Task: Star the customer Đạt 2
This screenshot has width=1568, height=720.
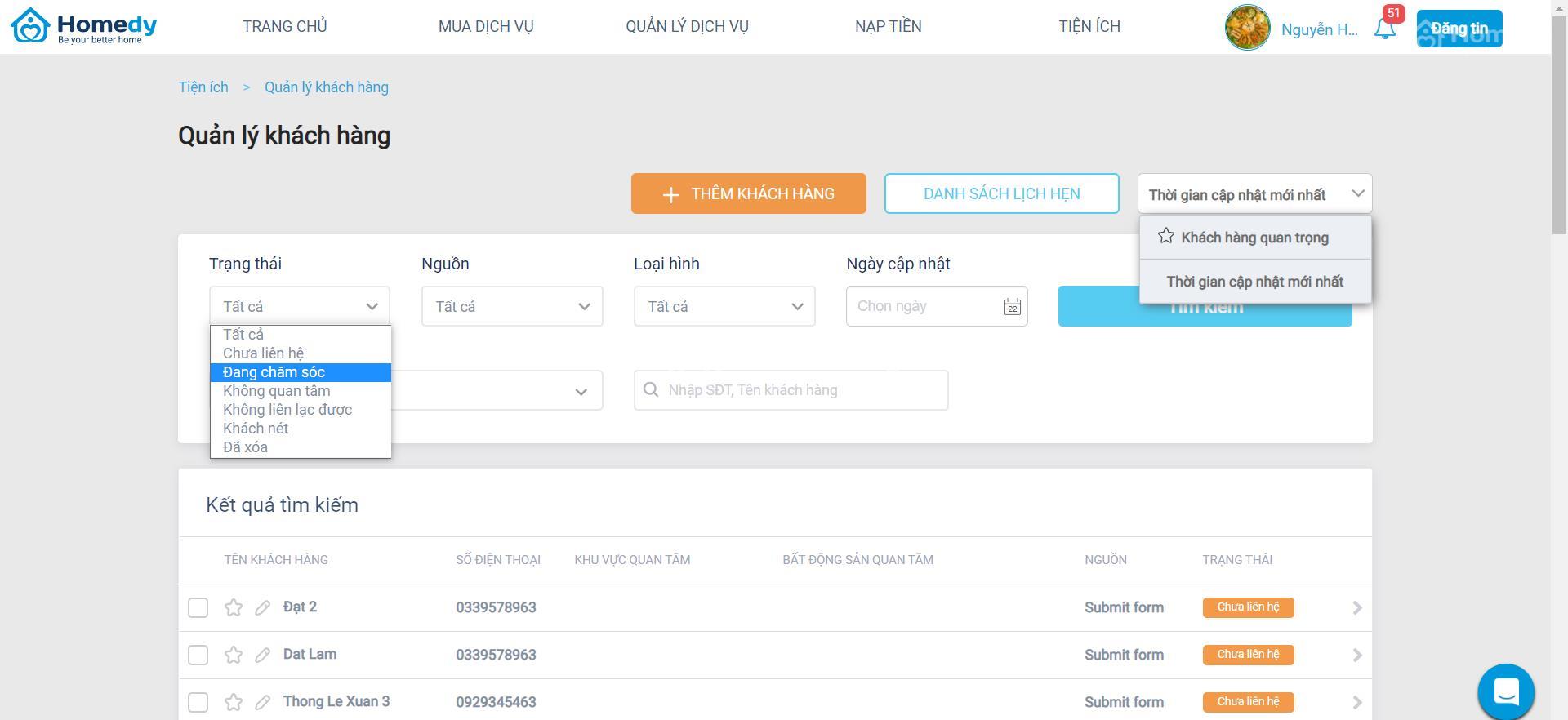Action: click(234, 607)
